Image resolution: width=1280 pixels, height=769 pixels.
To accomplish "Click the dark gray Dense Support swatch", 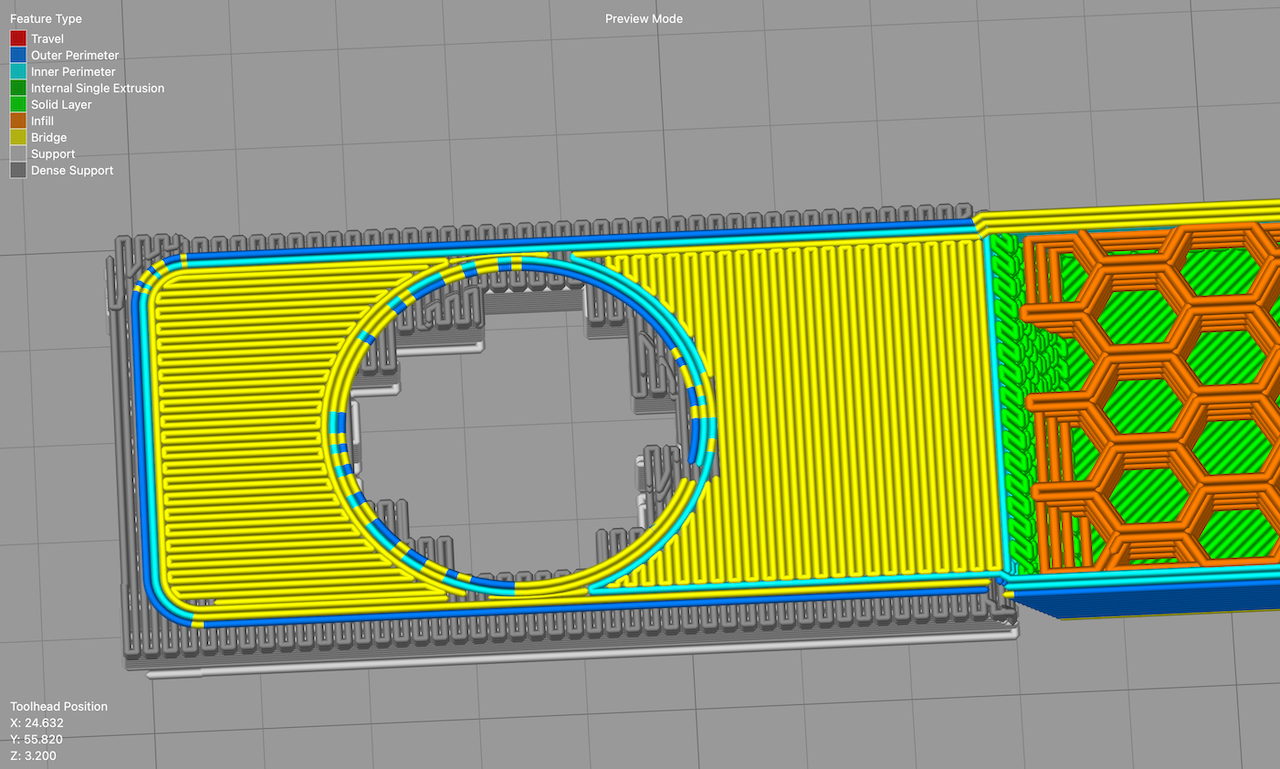I will tap(18, 171).
